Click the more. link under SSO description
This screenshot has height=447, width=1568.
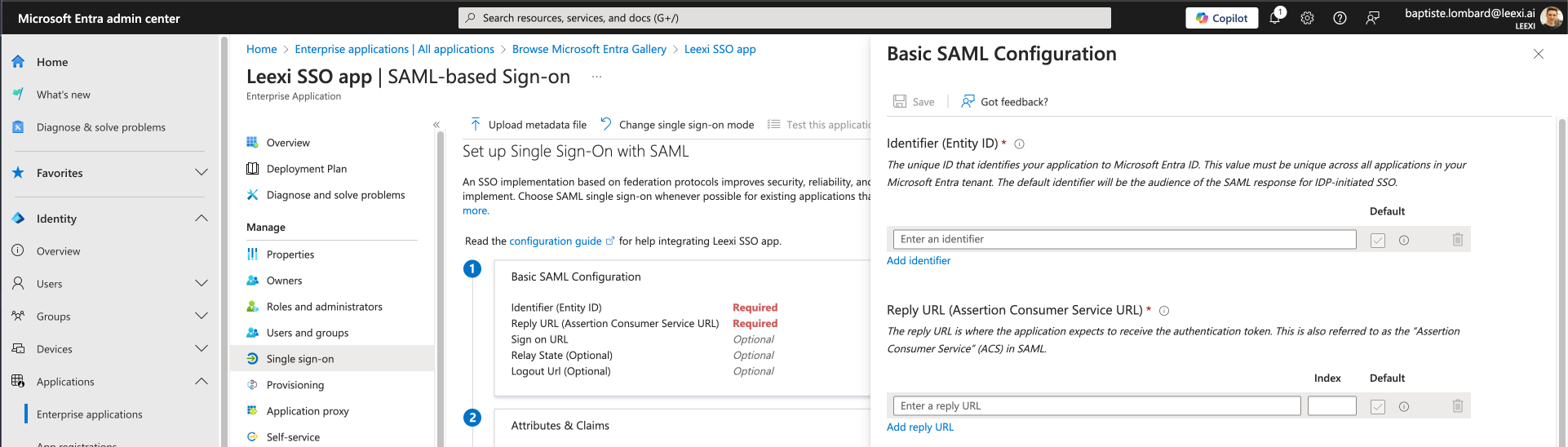point(476,210)
